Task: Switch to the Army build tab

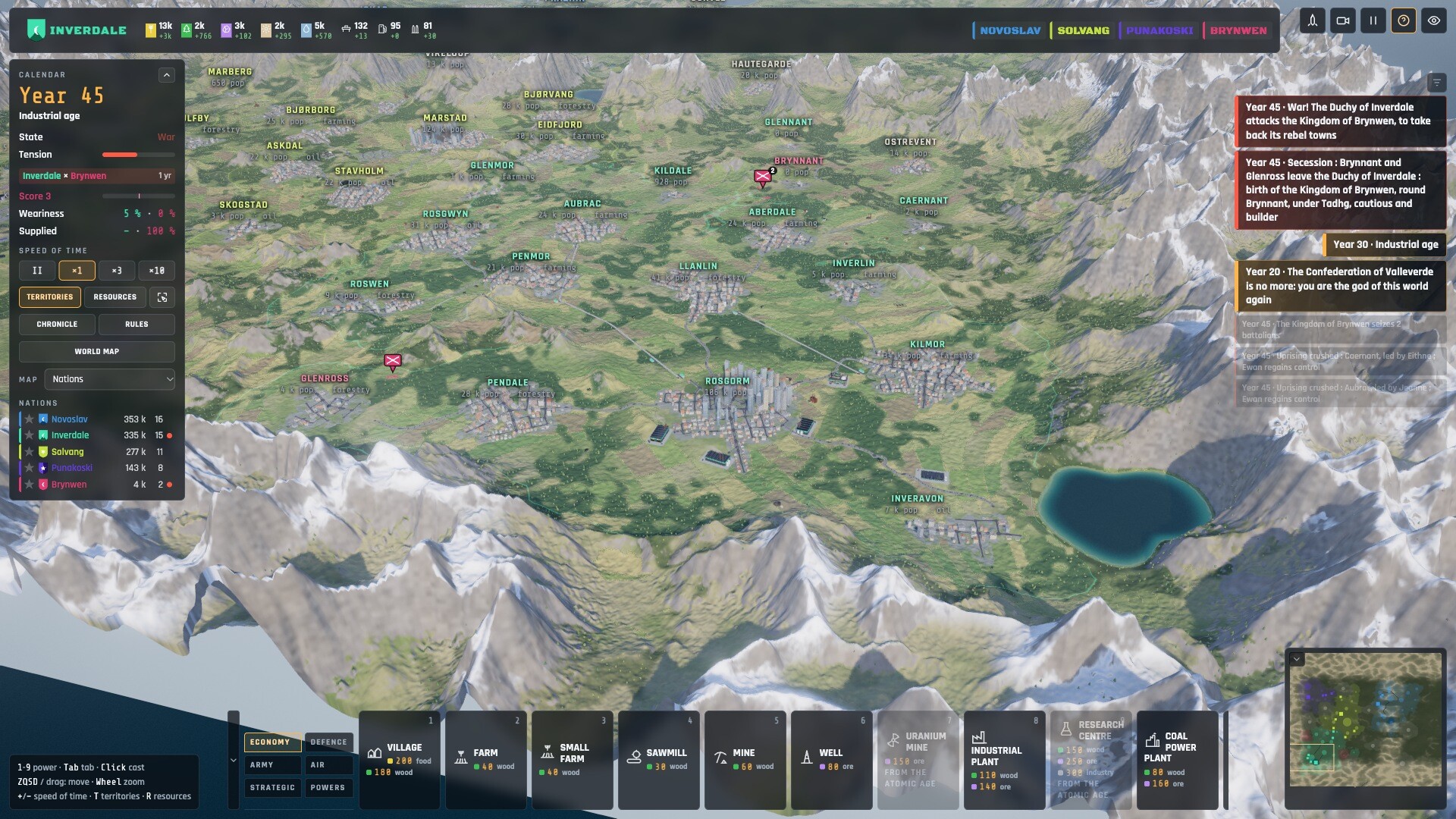Action: pos(272,765)
